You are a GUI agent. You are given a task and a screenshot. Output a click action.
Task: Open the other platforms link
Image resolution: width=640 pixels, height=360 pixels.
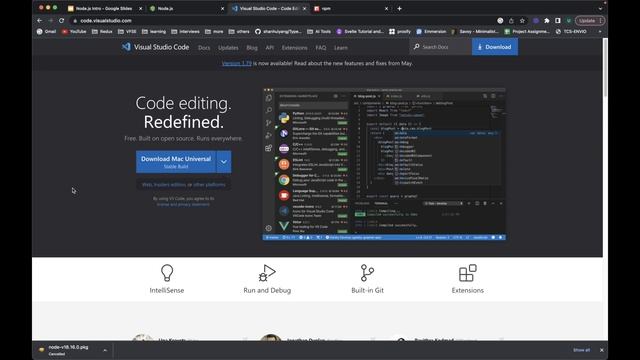click(209, 185)
